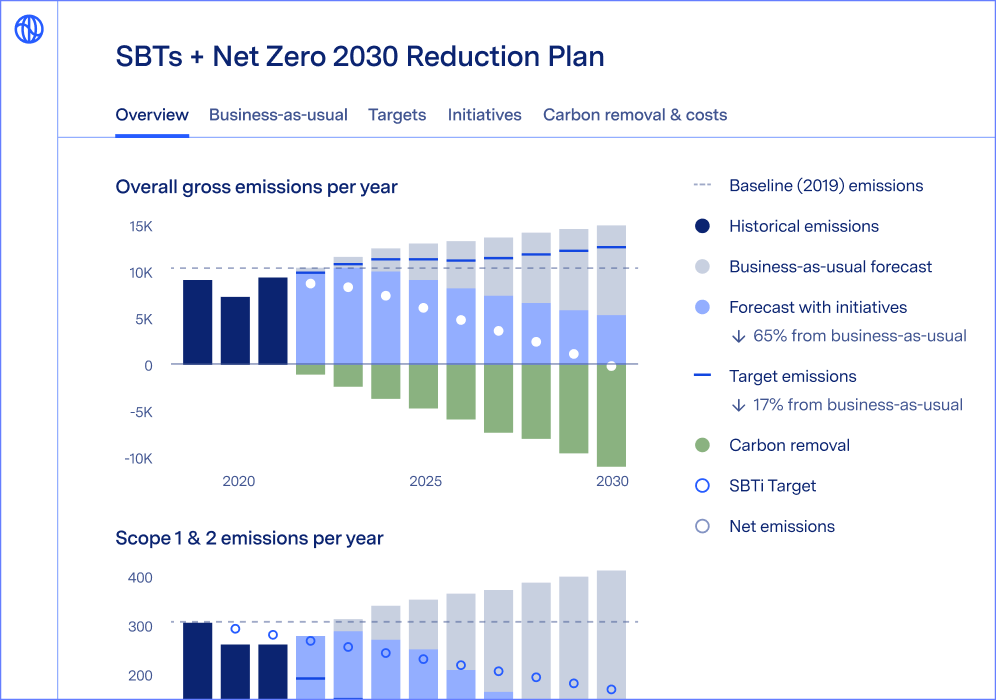Open Carbon removal & costs tab
Screen dimensions: 996x700
[x=635, y=115]
